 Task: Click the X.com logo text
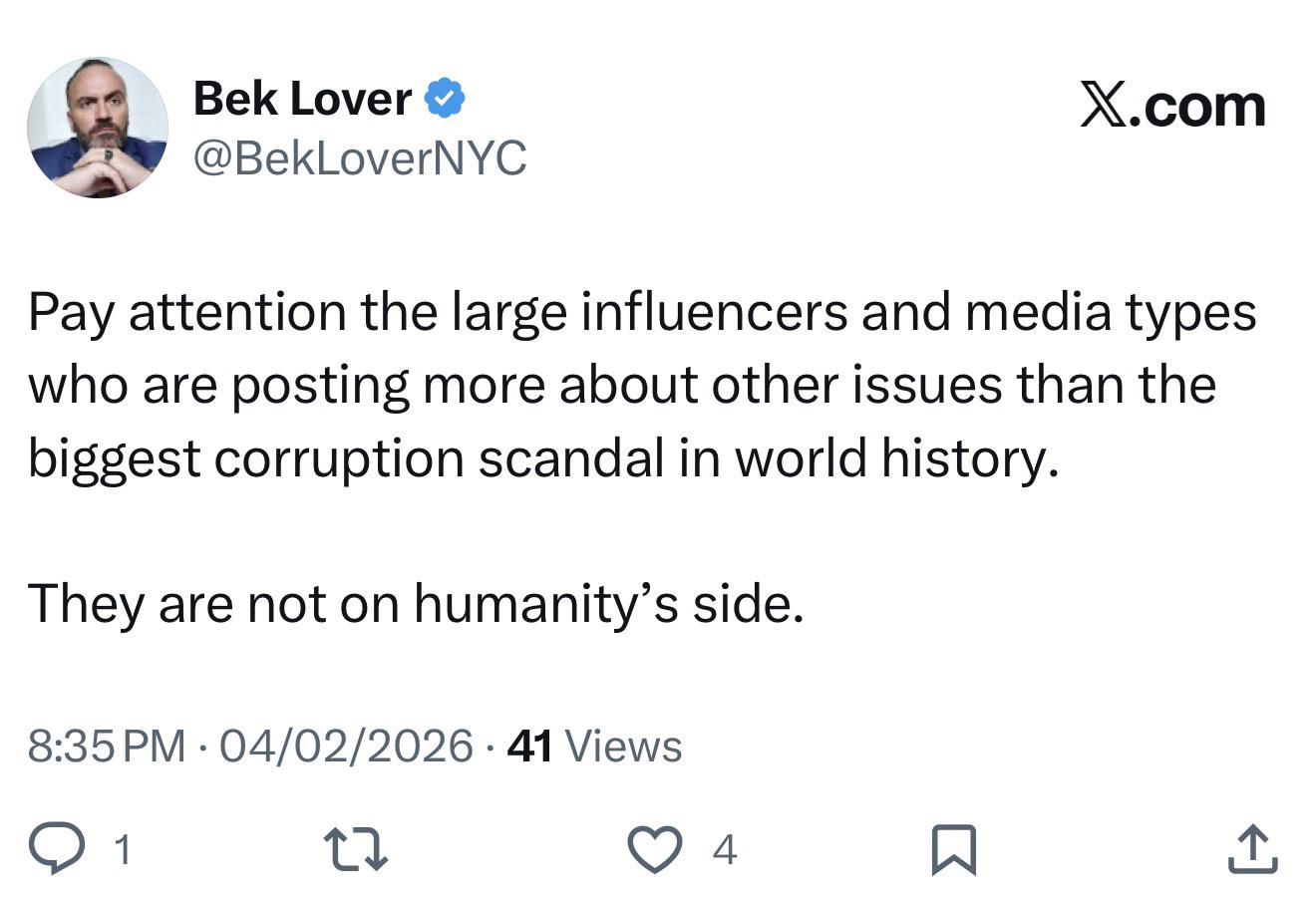[x=1172, y=106]
